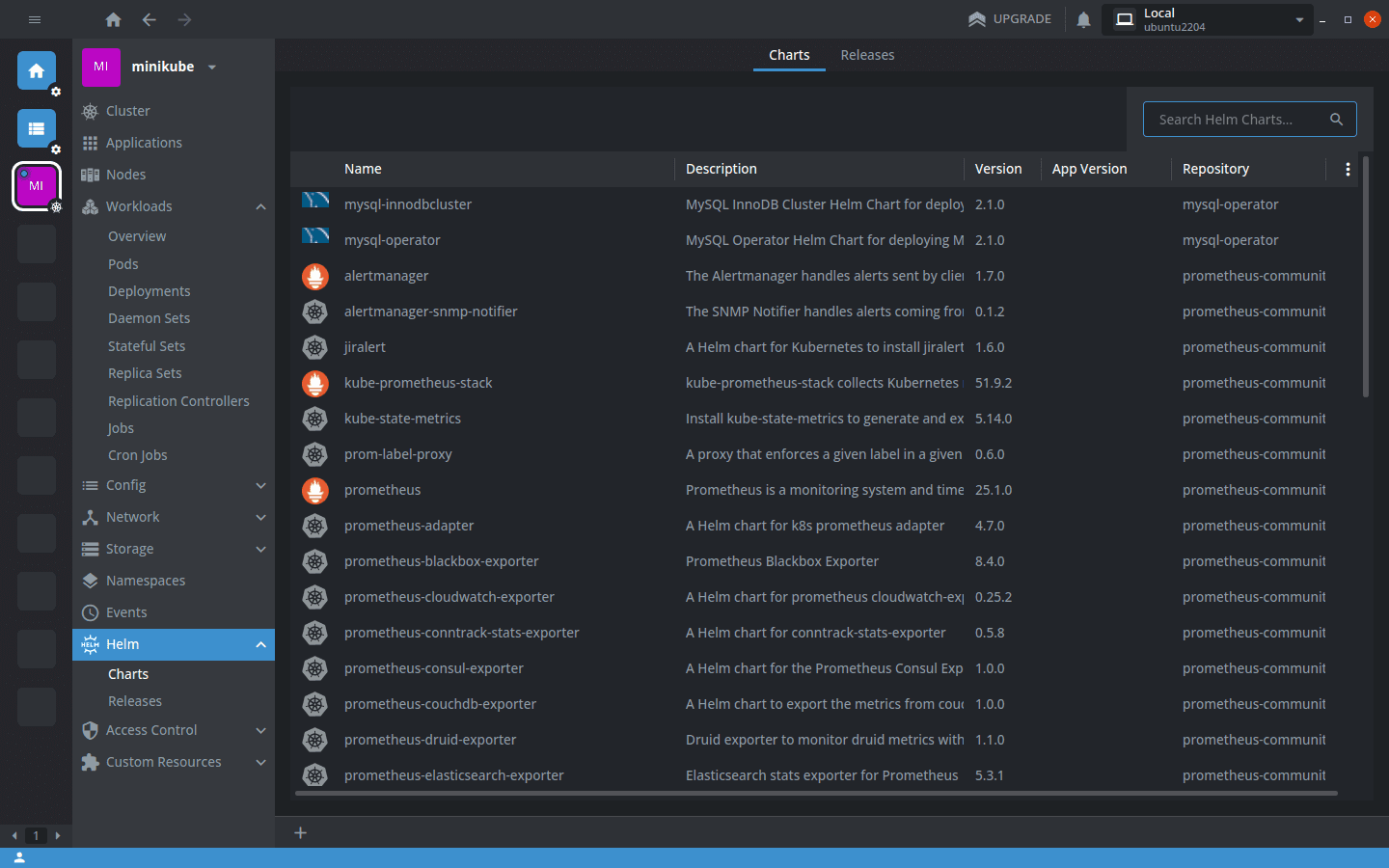Expand the Network section chevron
The width and height of the screenshot is (1389, 868).
[x=260, y=517]
